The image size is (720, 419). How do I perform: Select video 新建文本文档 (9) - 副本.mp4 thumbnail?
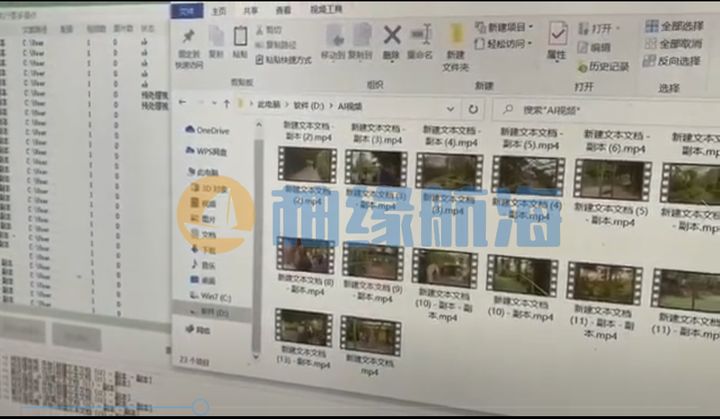point(373,261)
